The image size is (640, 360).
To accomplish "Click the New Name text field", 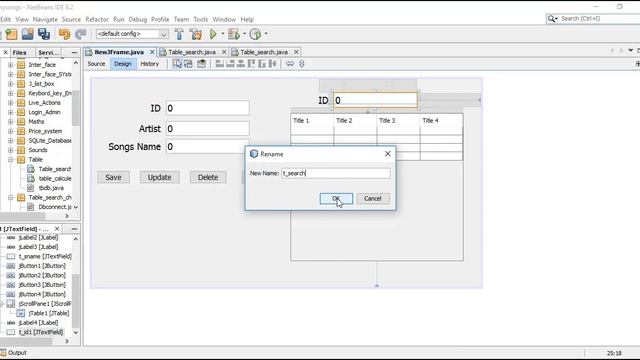I will (336, 173).
